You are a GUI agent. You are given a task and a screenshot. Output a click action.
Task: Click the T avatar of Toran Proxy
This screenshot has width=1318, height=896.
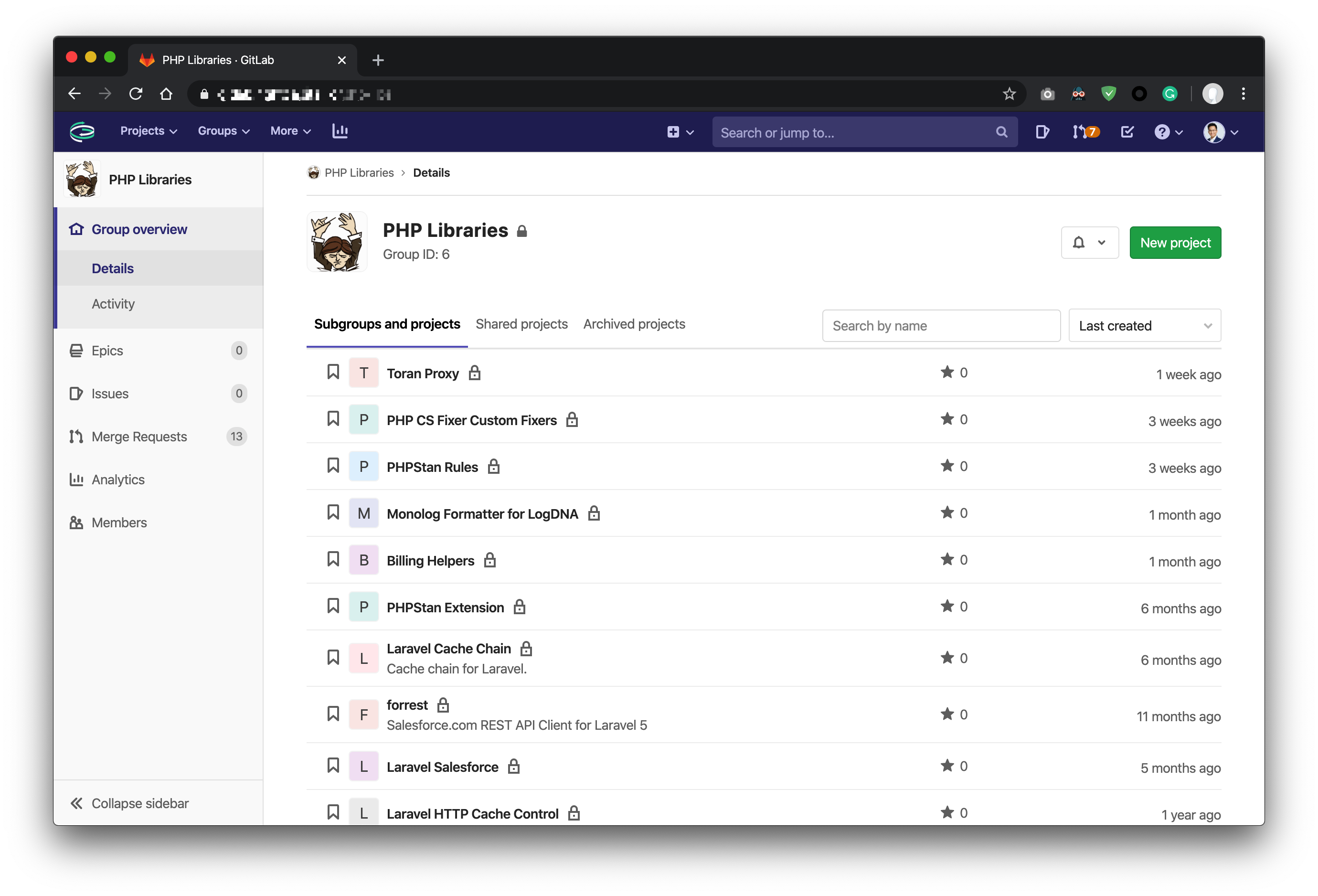click(x=363, y=373)
